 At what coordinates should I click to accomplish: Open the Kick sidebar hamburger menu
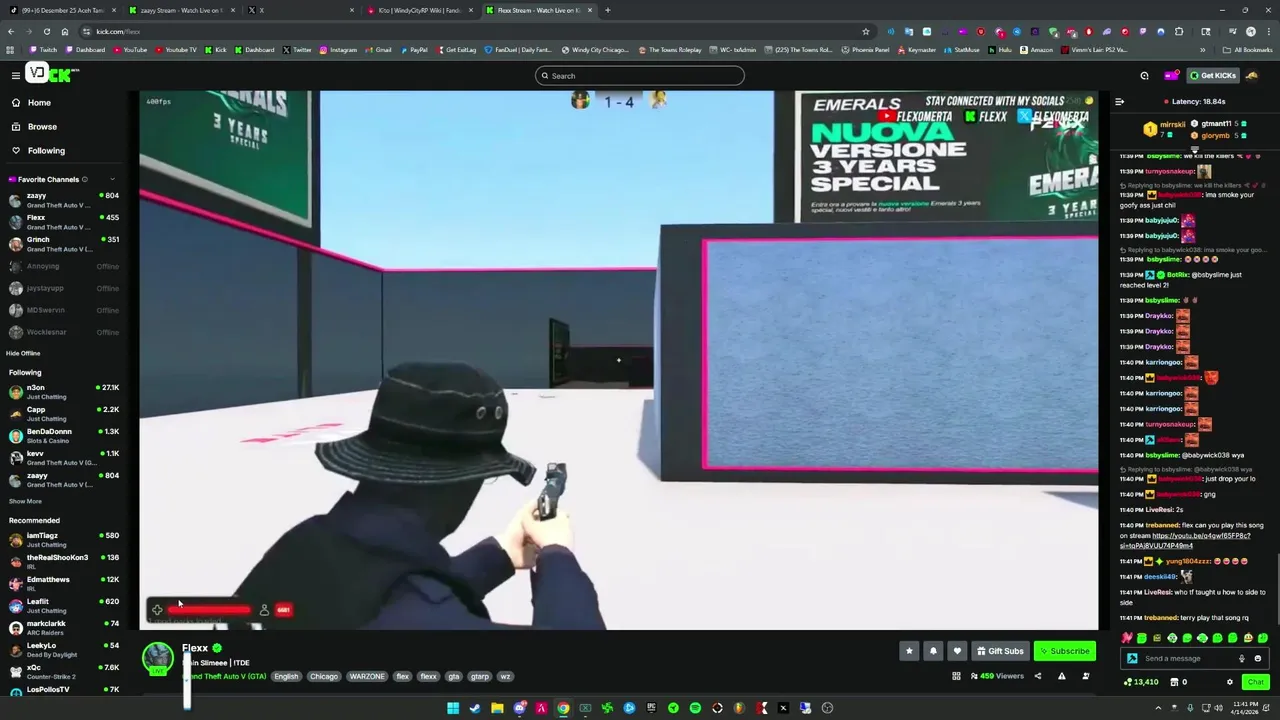15,75
